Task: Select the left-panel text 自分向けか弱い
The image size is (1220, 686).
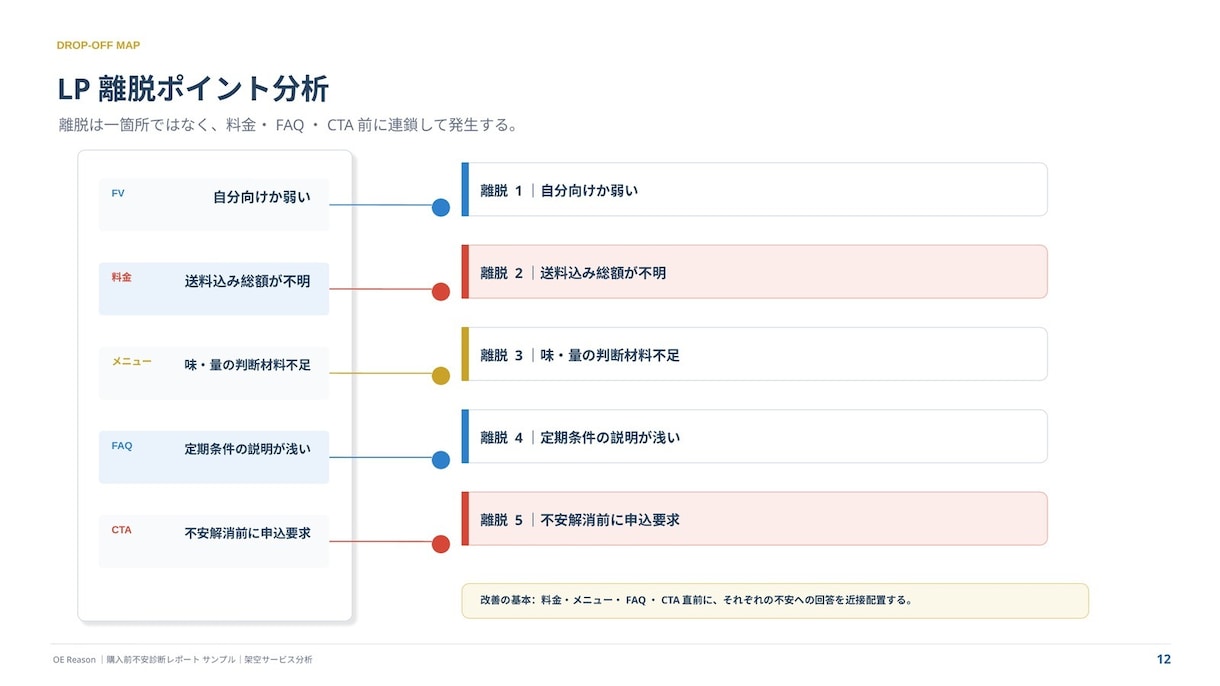Action: click(x=262, y=197)
